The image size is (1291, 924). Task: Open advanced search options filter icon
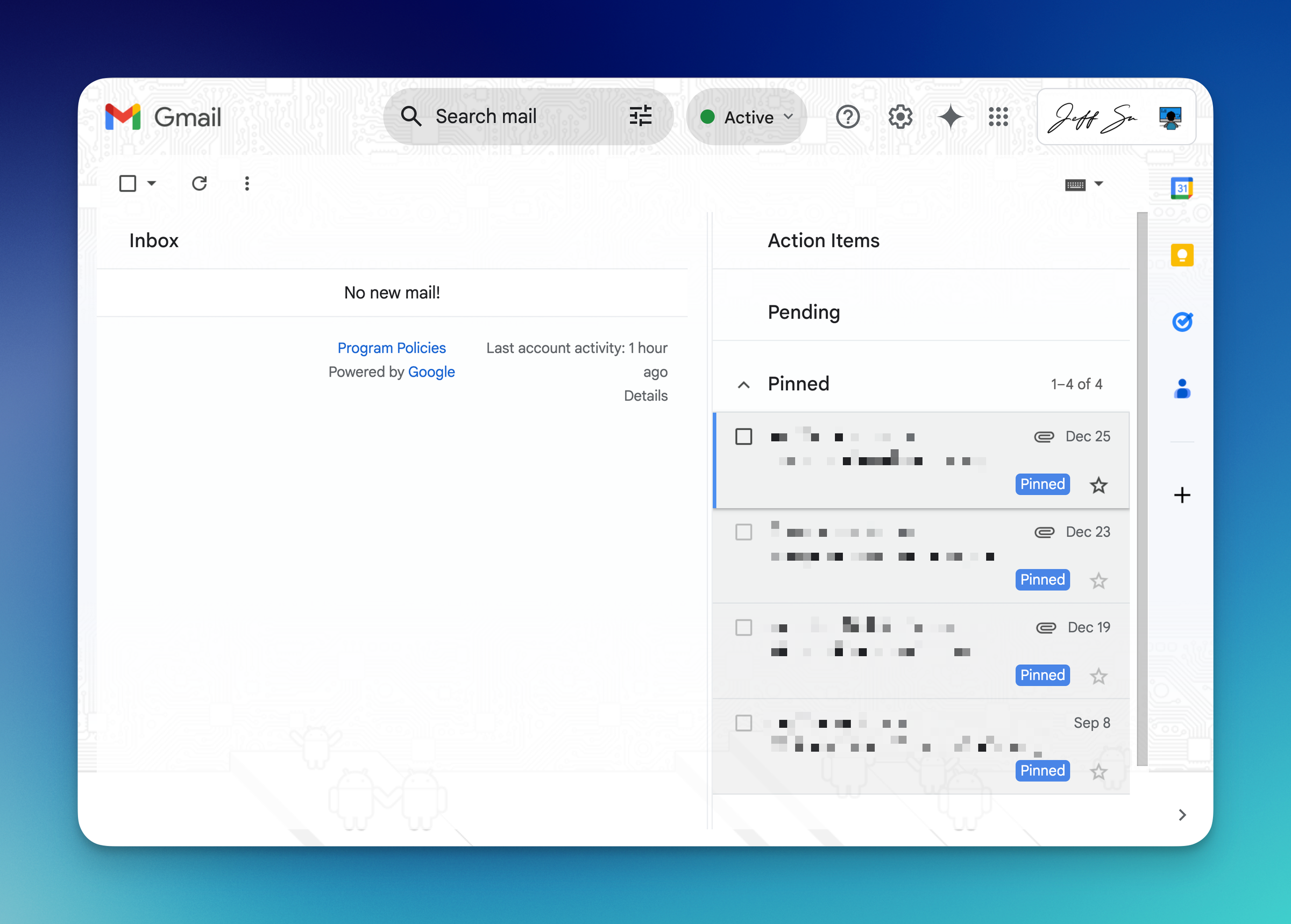pos(640,116)
